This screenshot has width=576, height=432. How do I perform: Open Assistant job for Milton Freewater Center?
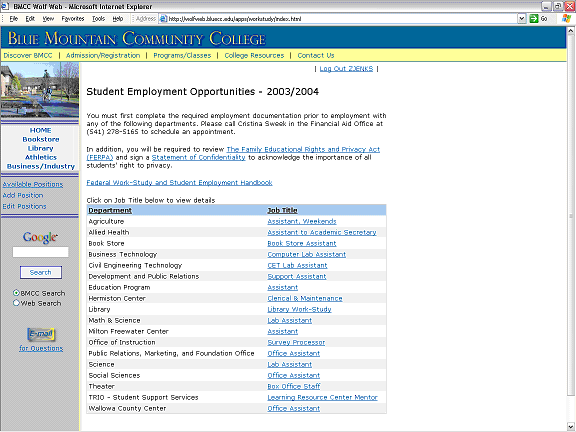point(282,332)
